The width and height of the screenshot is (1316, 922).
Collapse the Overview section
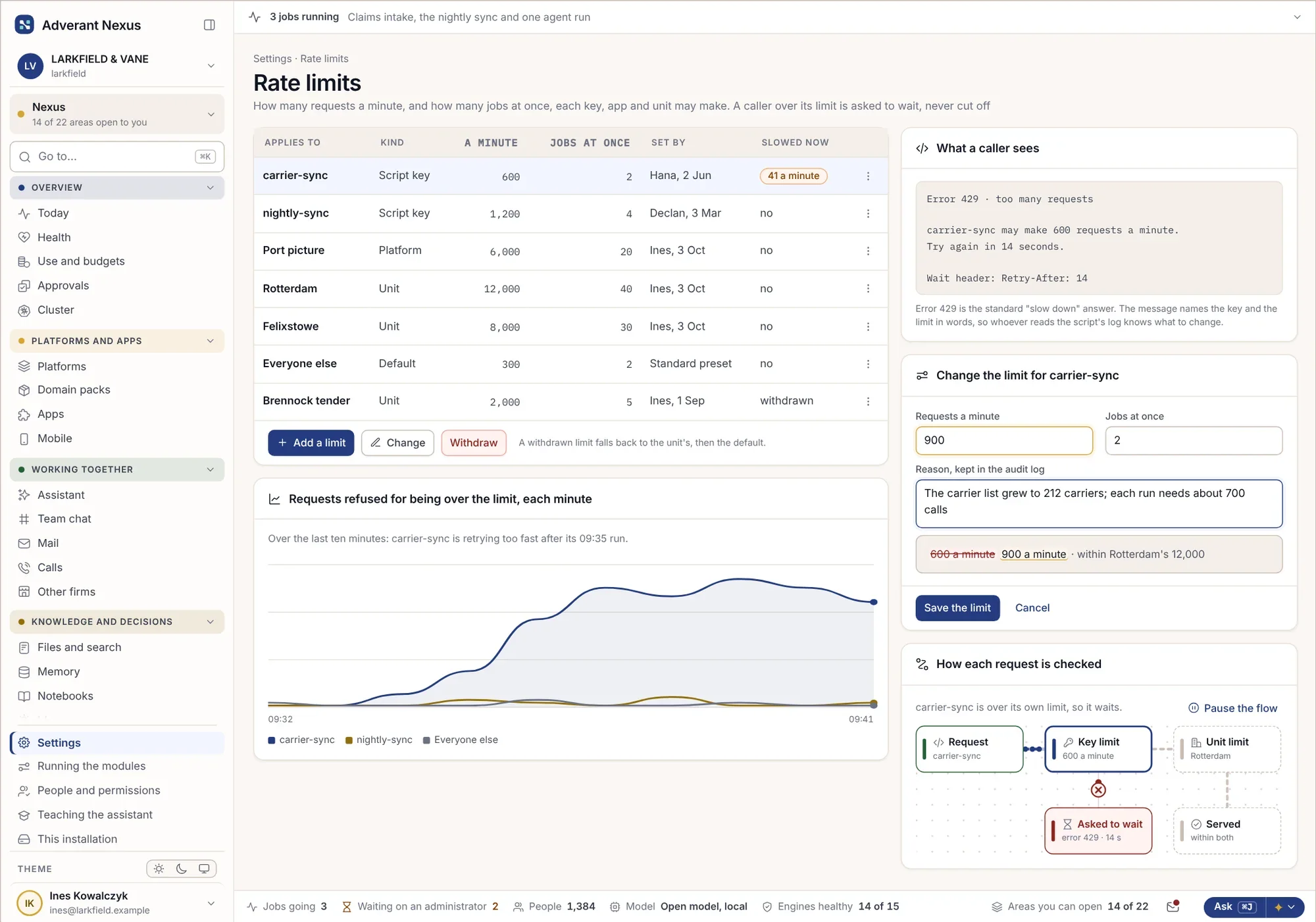tap(116, 188)
